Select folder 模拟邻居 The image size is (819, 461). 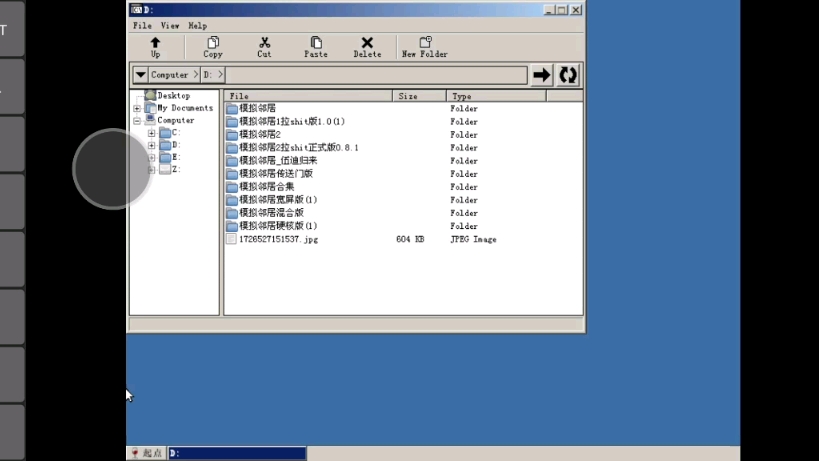click(258, 108)
